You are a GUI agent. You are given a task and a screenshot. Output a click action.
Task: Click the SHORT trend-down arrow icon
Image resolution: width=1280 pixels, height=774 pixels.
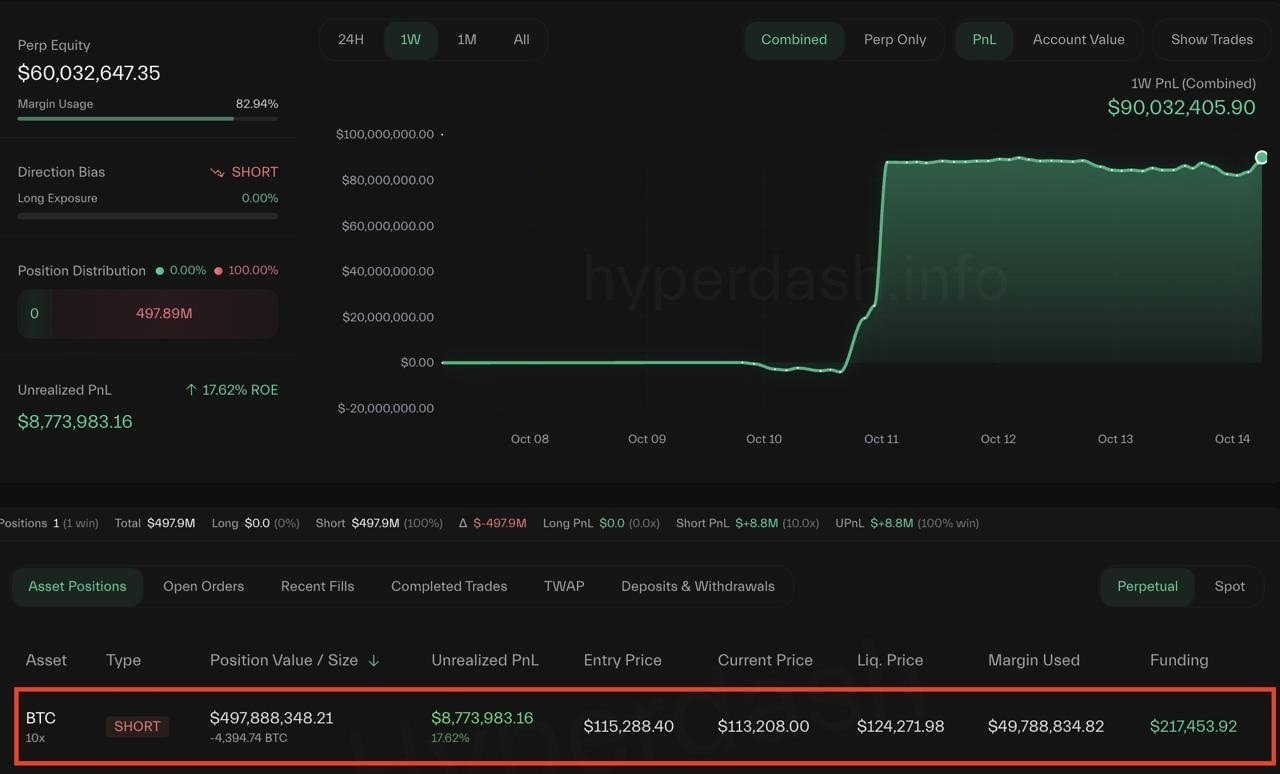coord(217,172)
